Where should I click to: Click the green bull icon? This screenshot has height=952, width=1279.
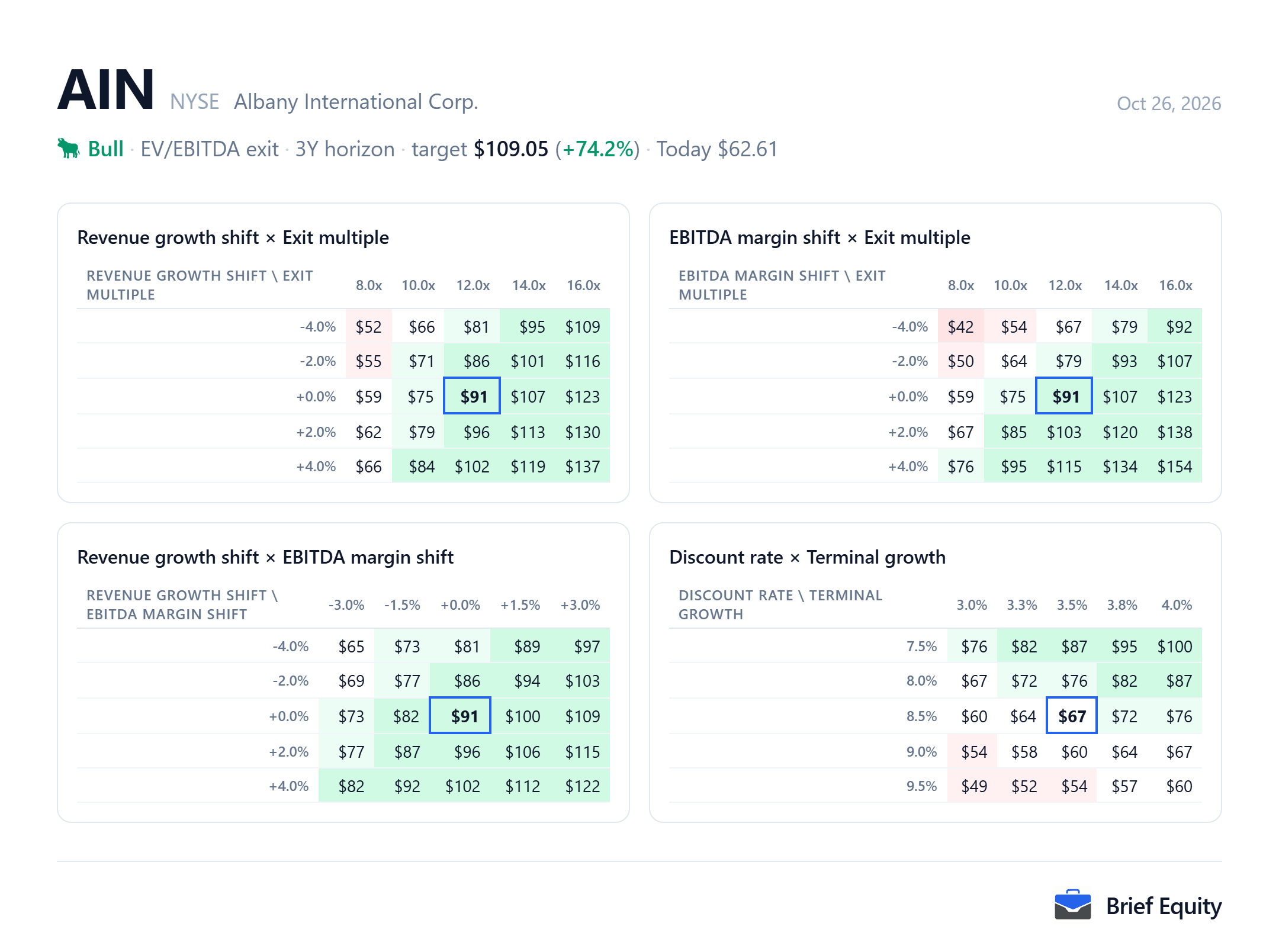click(69, 149)
